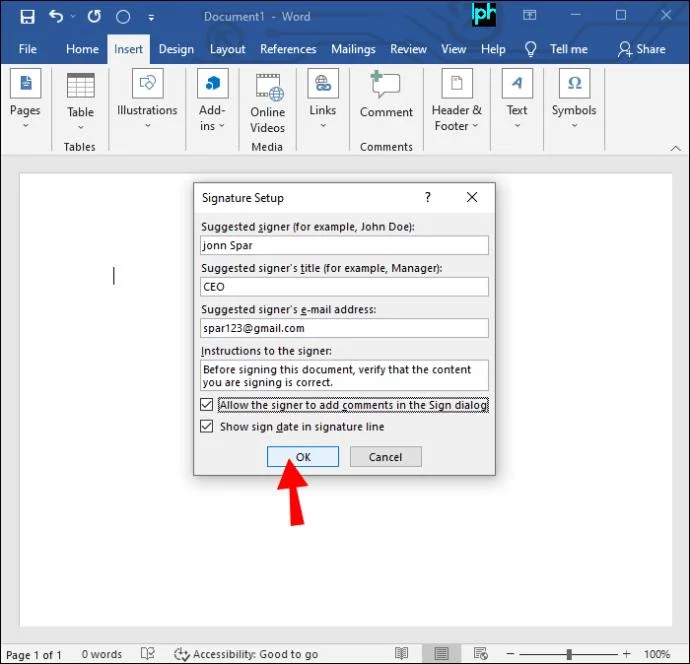Expand the Header & Footer dropdown
Screen dimensions: 690x664
point(475,126)
